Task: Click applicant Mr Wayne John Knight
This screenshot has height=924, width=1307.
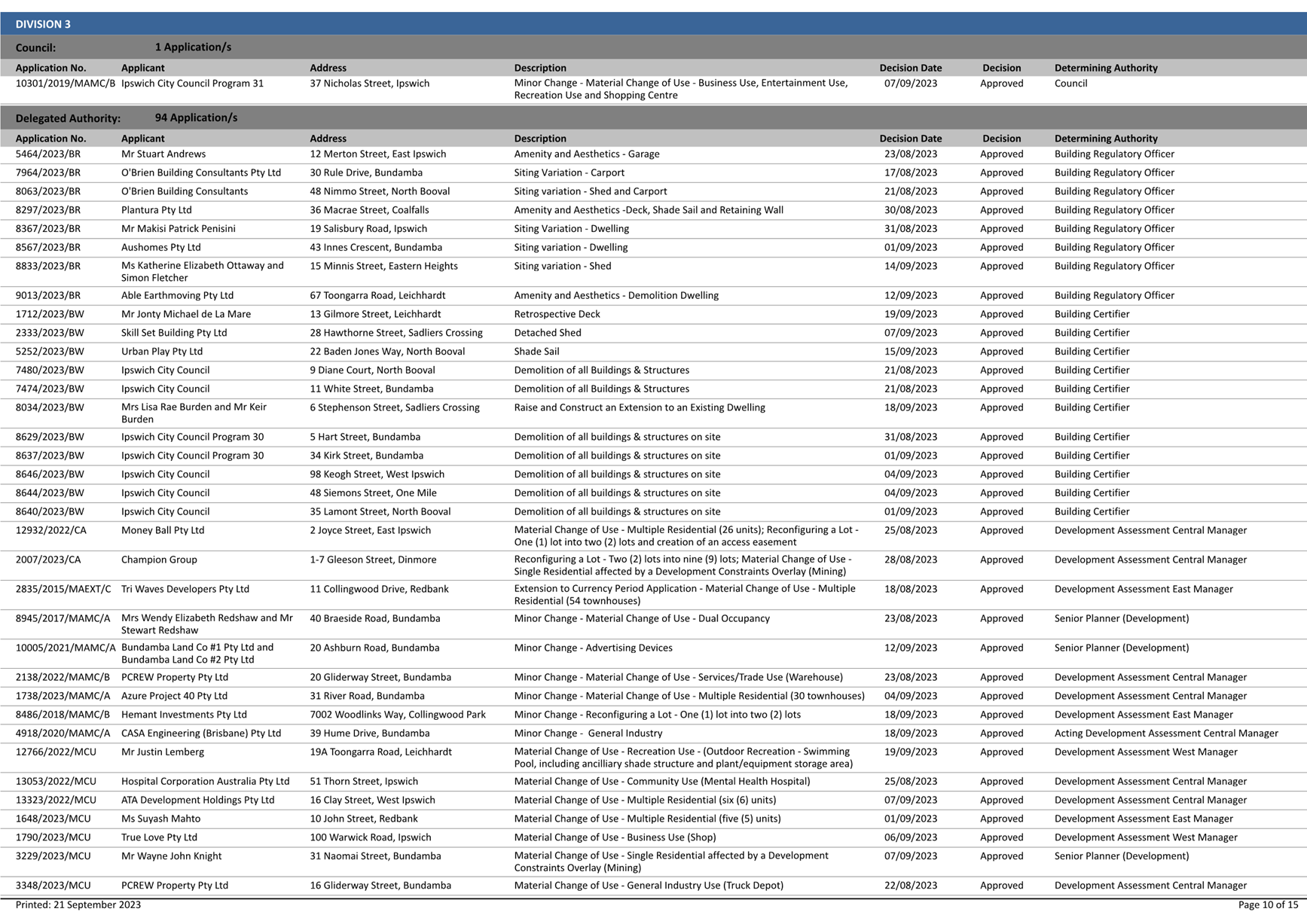Action: pyautogui.click(x=172, y=857)
